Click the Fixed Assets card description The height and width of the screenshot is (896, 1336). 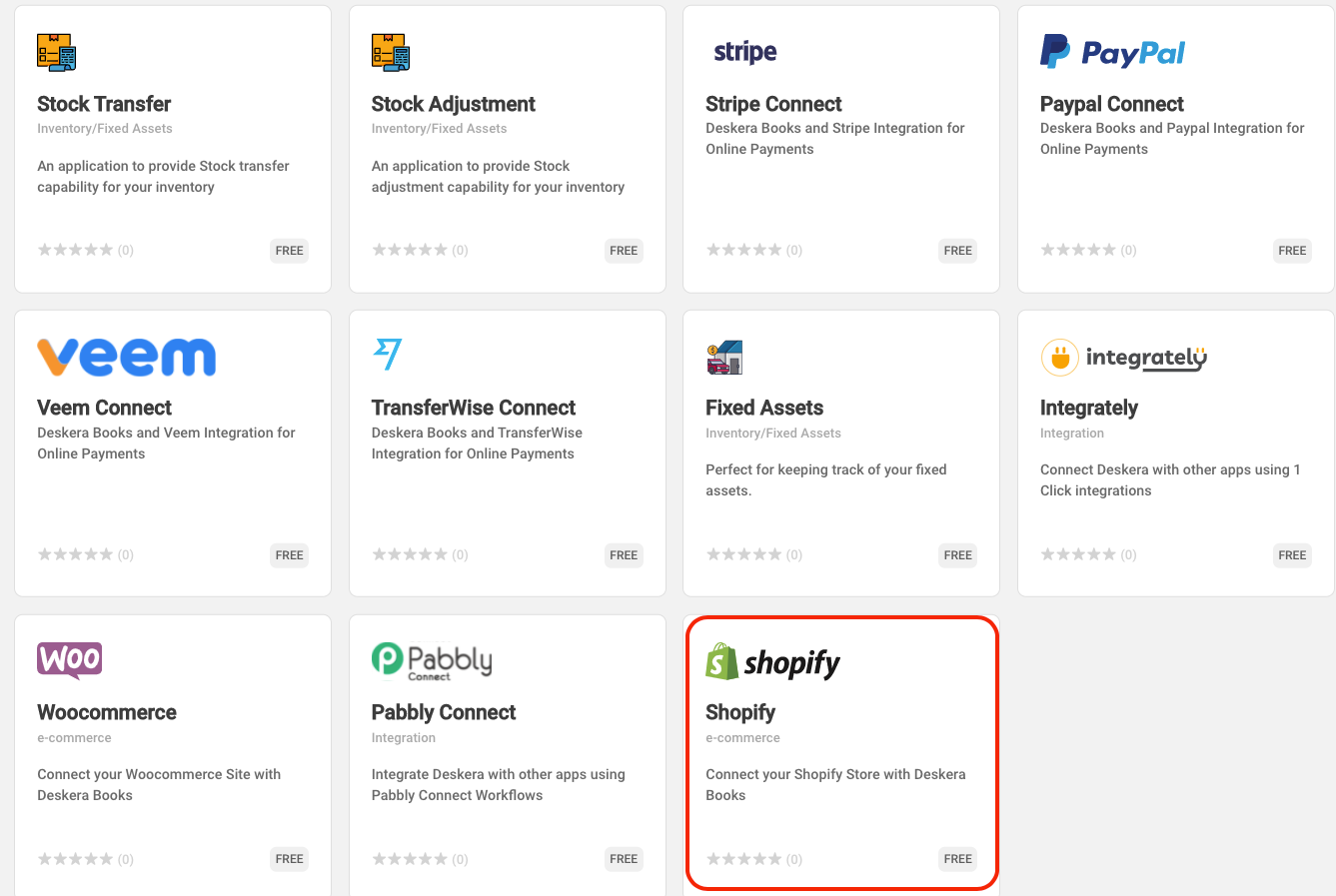point(826,480)
